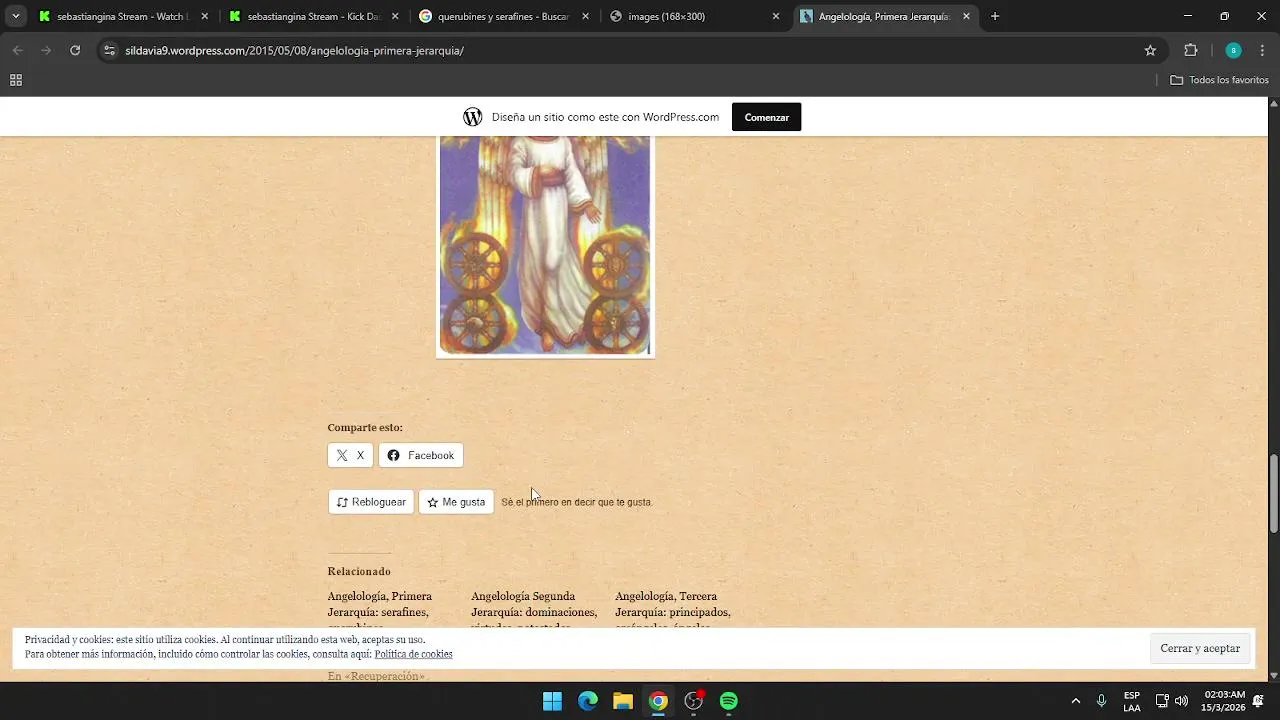The width and height of the screenshot is (1280, 720).
Task: Go forward to next page
Action: (46, 50)
